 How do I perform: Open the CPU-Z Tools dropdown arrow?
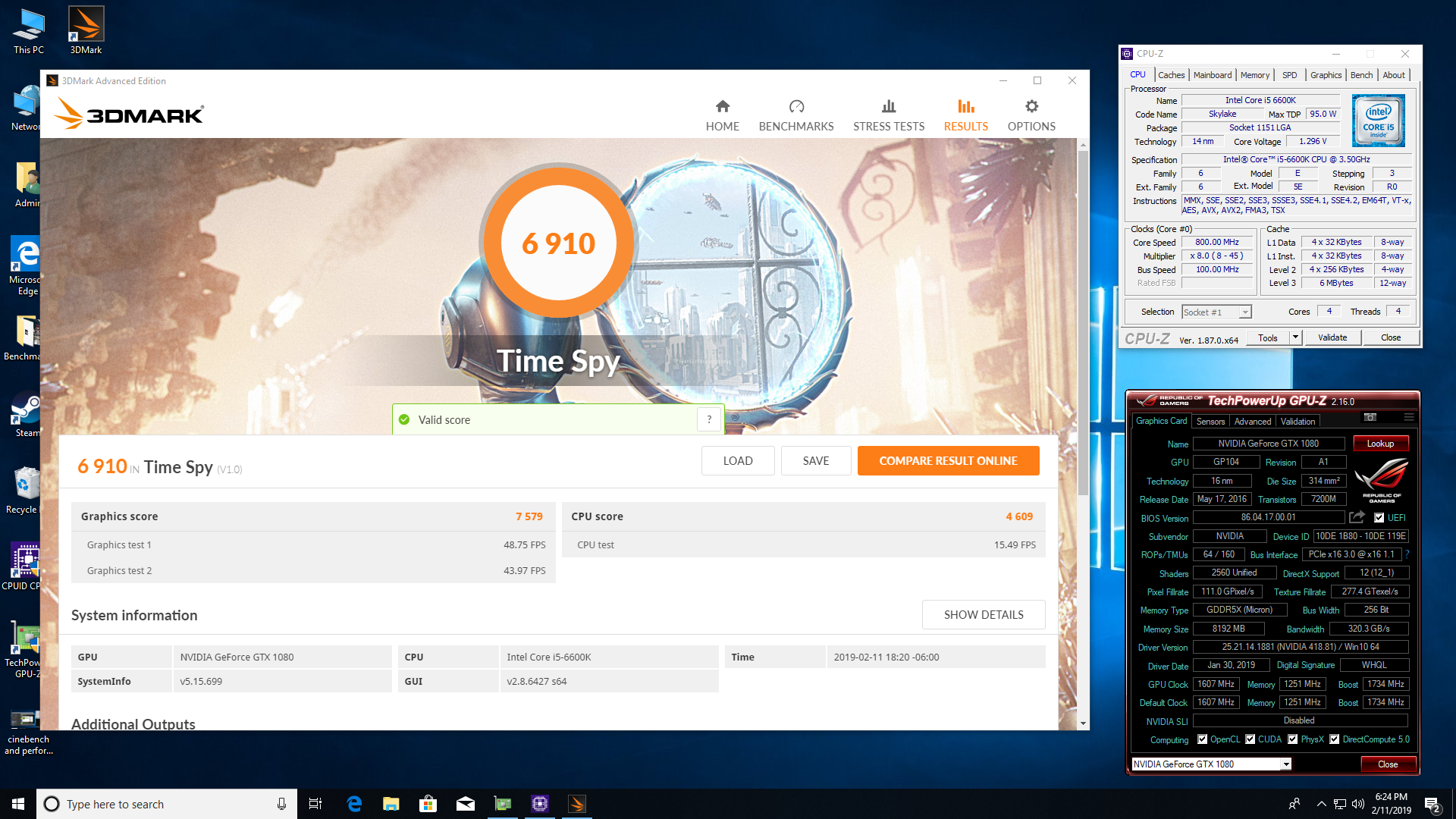1295,337
